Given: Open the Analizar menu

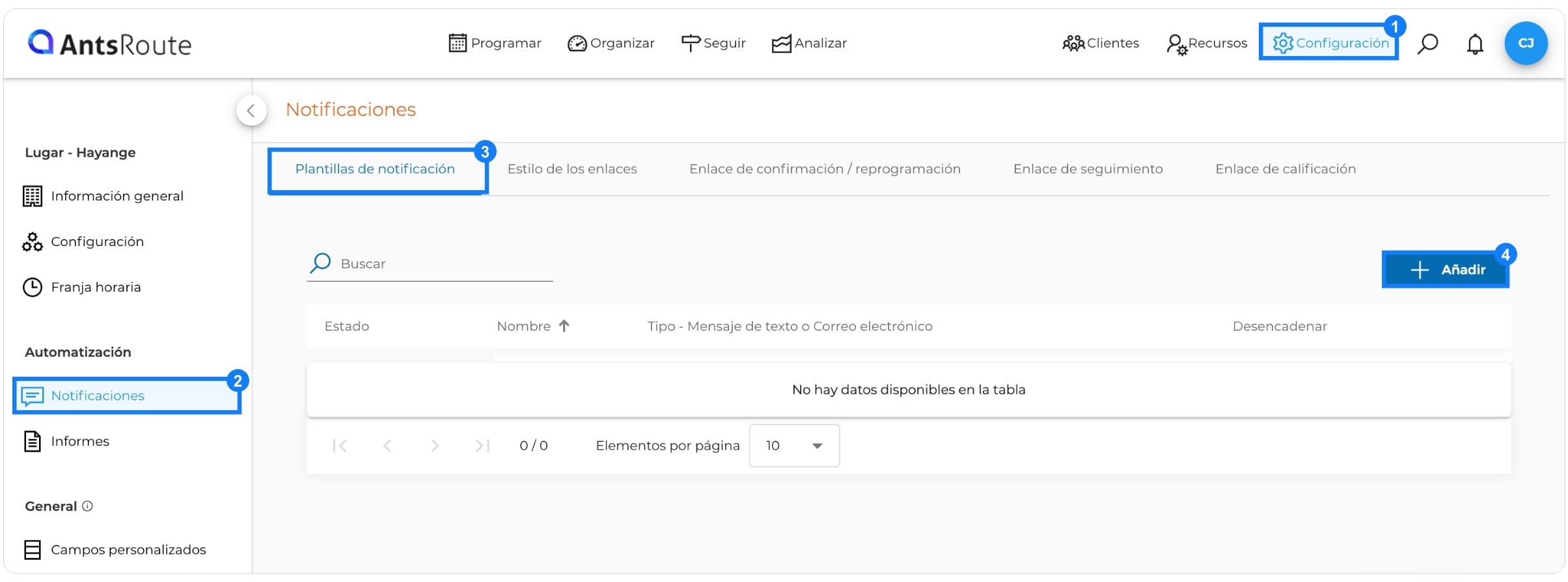Looking at the screenshot, I should click(x=809, y=43).
